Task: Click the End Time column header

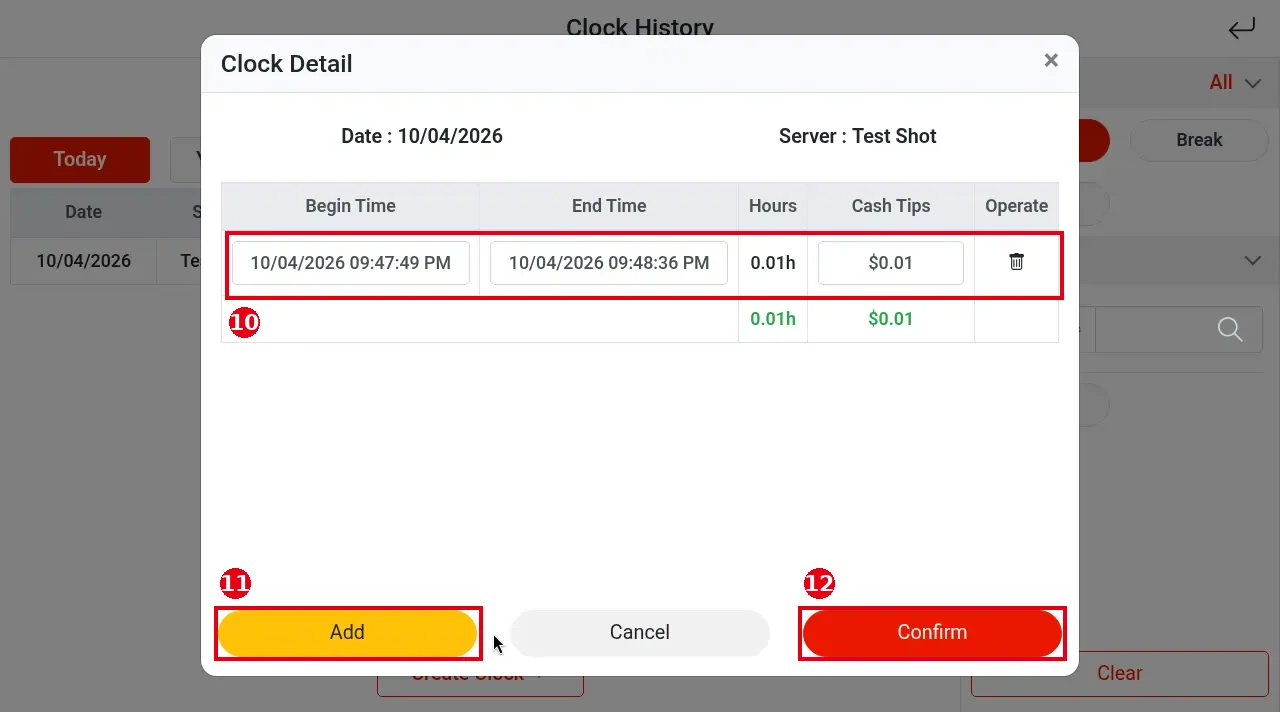Action: pos(609,206)
